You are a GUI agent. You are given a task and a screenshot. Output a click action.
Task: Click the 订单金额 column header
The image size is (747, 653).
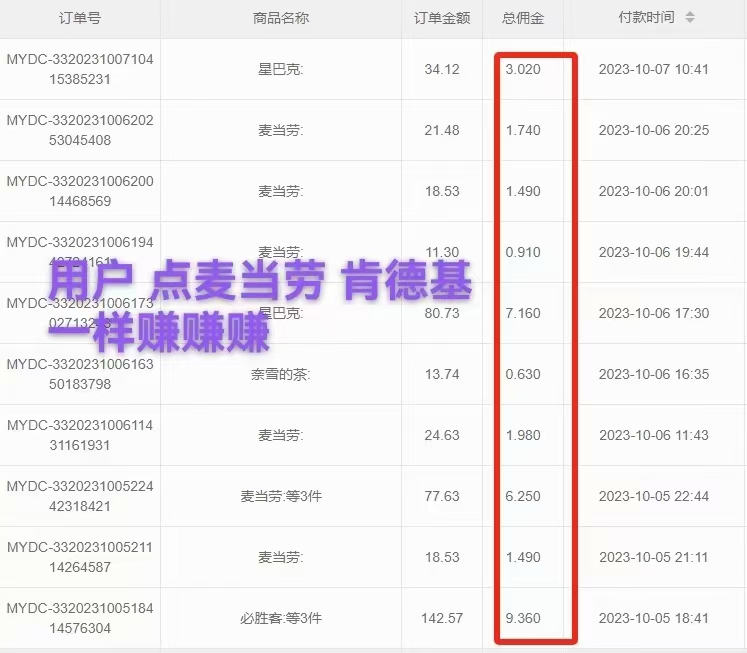442,18
